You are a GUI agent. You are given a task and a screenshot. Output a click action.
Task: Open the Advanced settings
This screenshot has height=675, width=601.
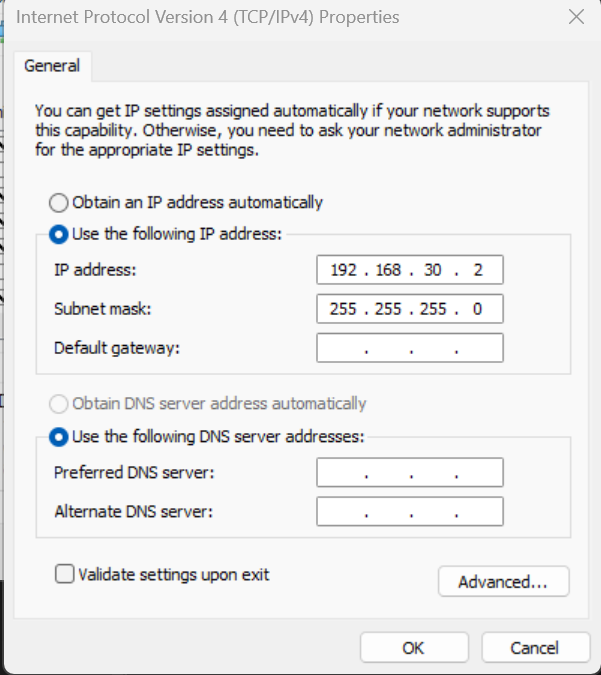click(503, 582)
